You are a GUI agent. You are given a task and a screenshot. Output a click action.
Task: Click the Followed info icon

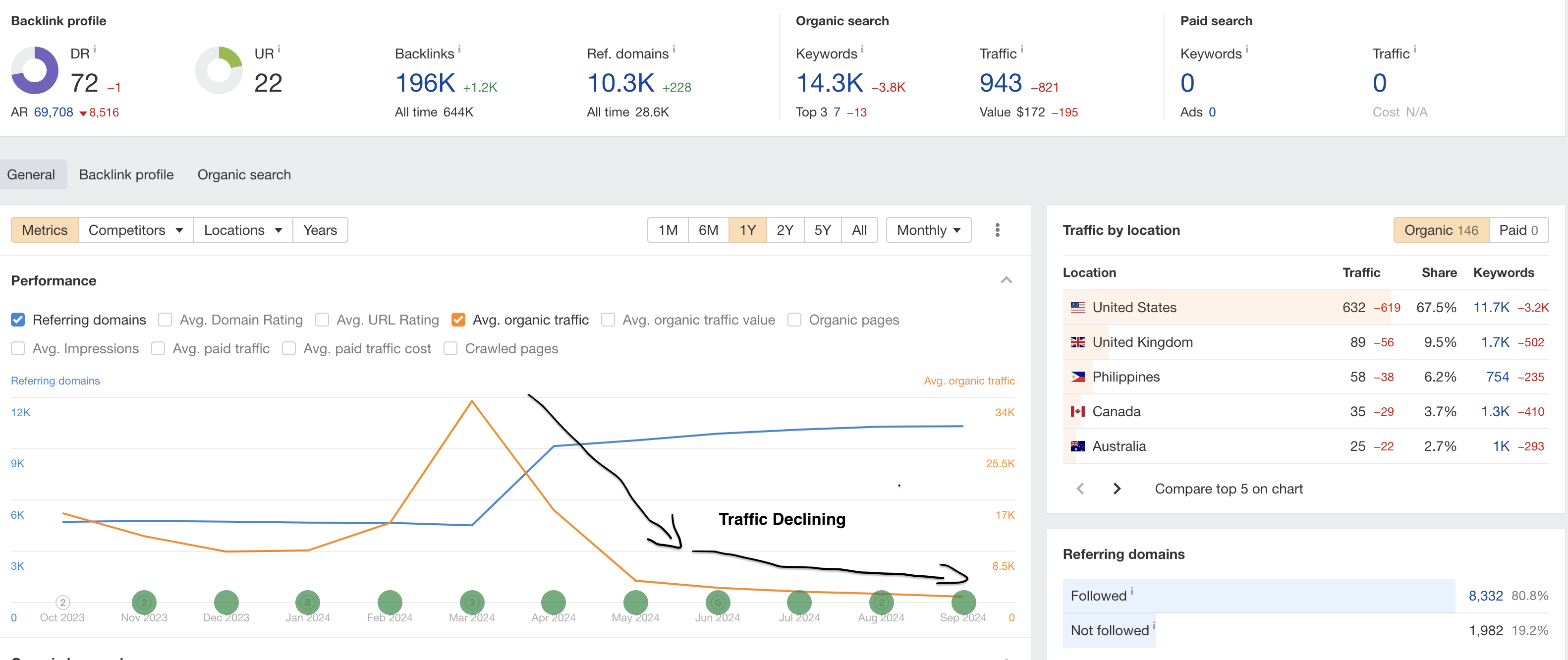pos(1131,591)
